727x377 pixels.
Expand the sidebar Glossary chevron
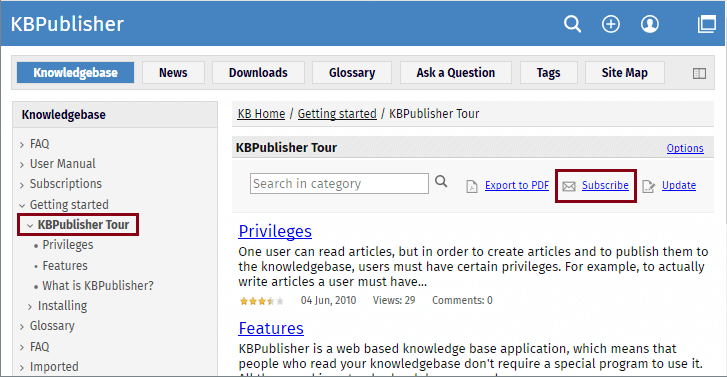pyautogui.click(x=22, y=326)
